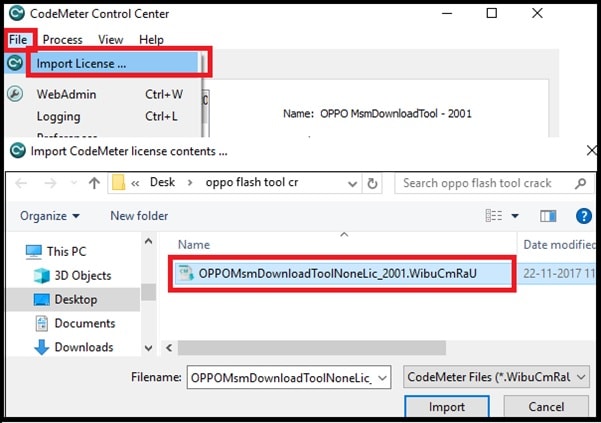
Task: Click the Cancel button
Action: (x=546, y=406)
